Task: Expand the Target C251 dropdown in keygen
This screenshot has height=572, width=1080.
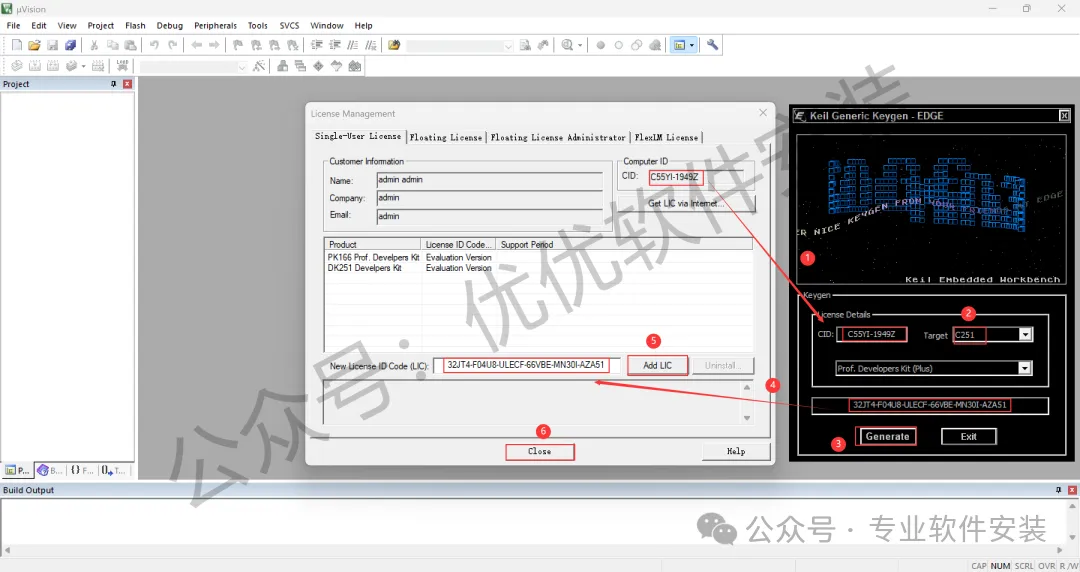Action: (1025, 335)
